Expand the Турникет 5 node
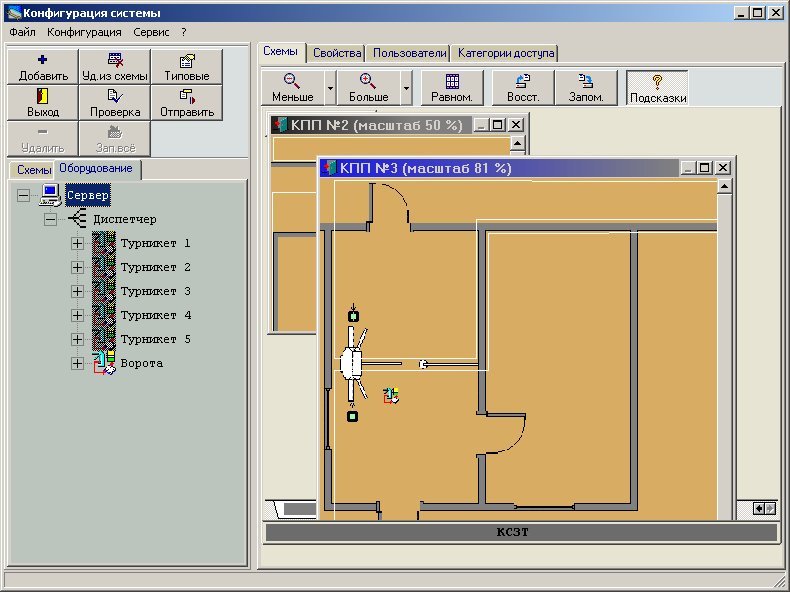 coord(77,339)
